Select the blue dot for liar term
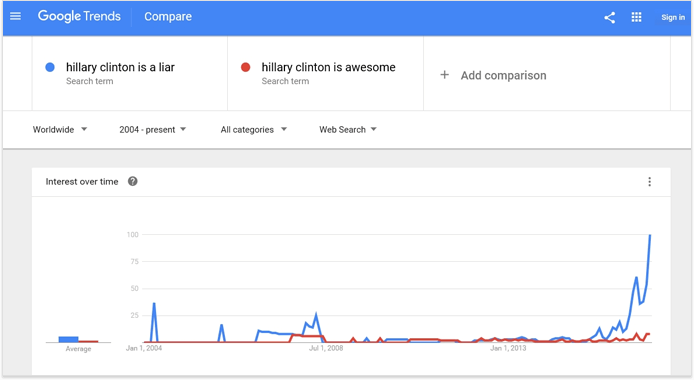 (50, 67)
